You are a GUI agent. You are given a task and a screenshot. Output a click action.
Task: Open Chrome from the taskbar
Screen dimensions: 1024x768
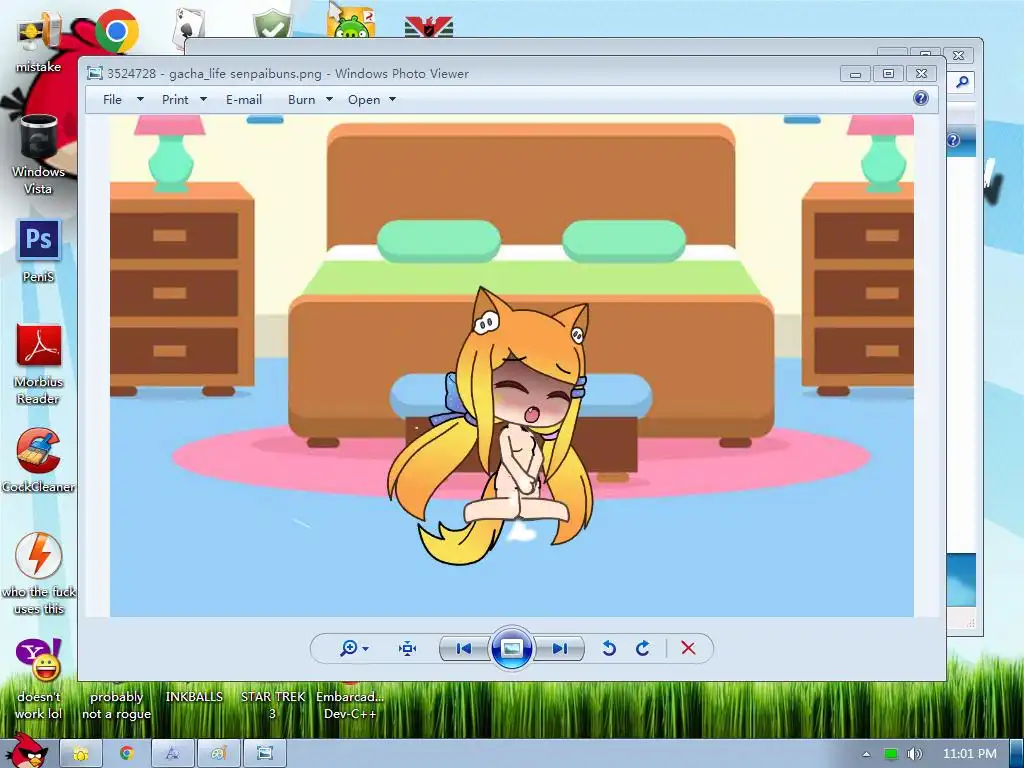[126, 754]
